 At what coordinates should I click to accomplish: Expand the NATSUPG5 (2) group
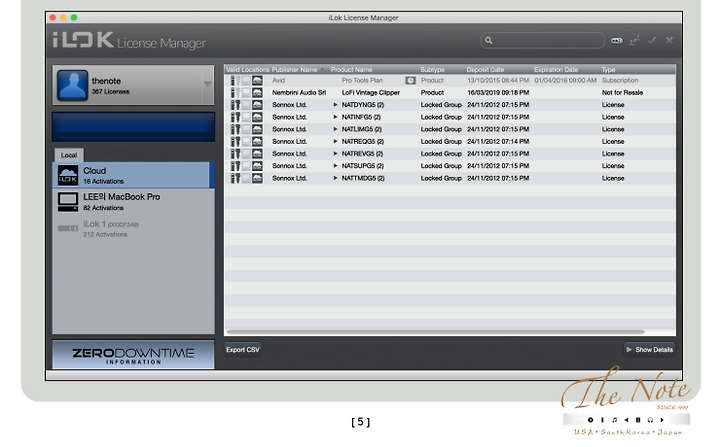tap(335, 166)
